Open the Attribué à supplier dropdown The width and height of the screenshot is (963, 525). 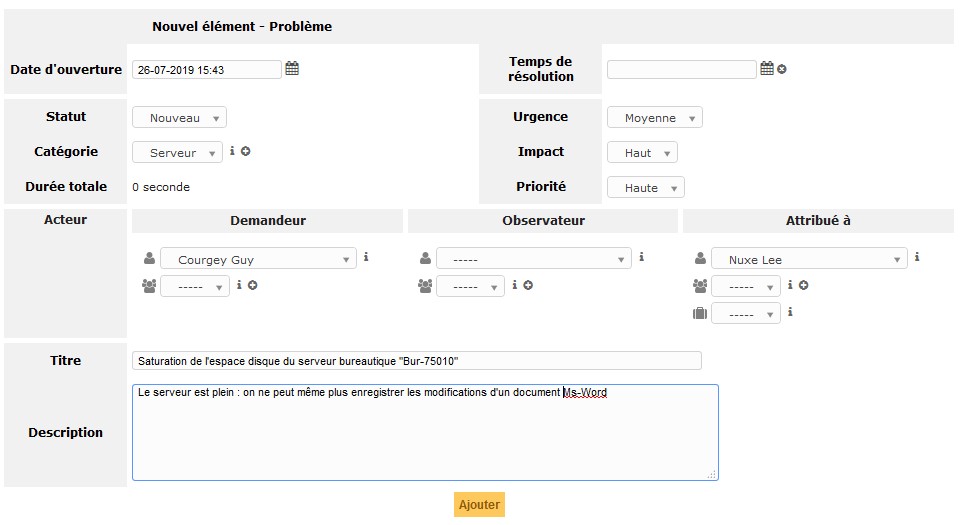(x=746, y=313)
